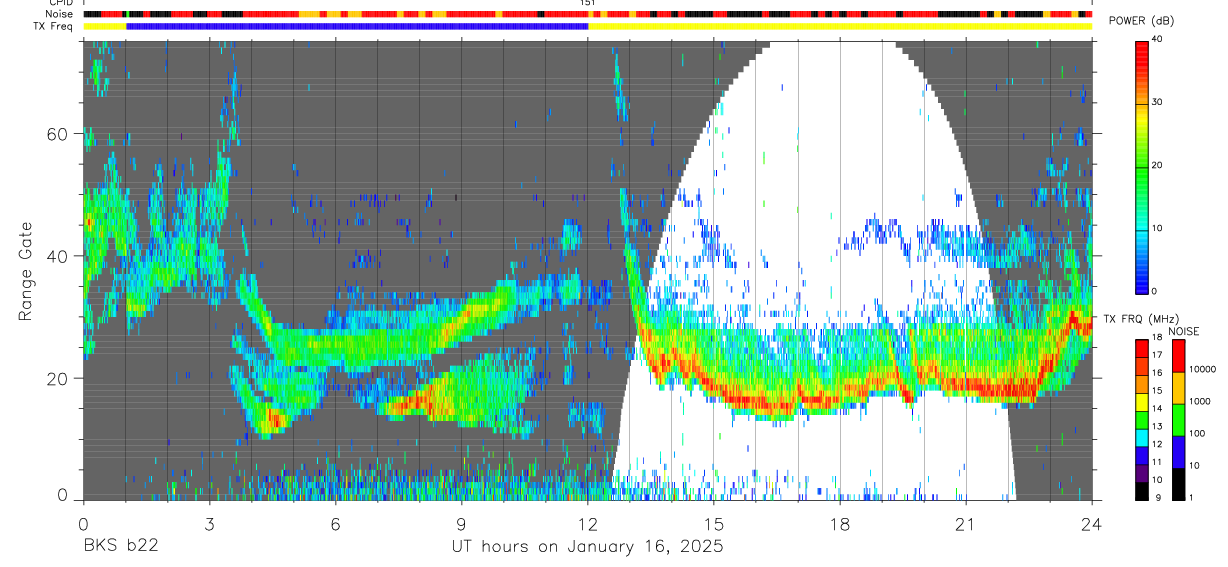Click the 'Noise' row label at top left

[x=61, y=14]
